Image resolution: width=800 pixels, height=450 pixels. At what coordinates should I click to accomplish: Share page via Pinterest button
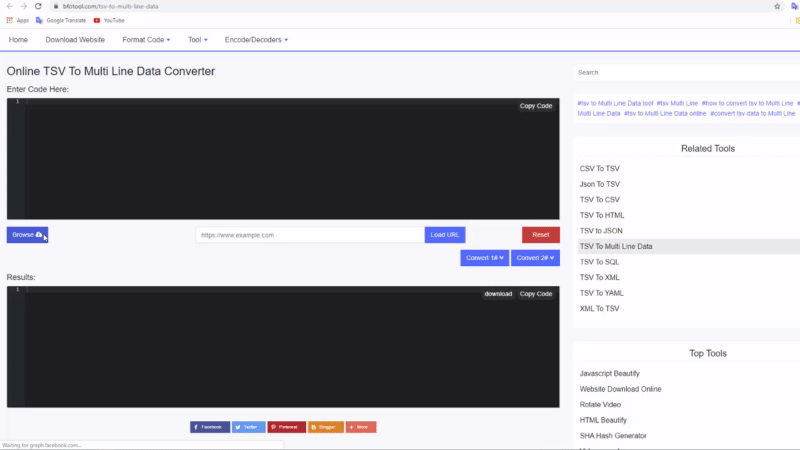tap(287, 427)
